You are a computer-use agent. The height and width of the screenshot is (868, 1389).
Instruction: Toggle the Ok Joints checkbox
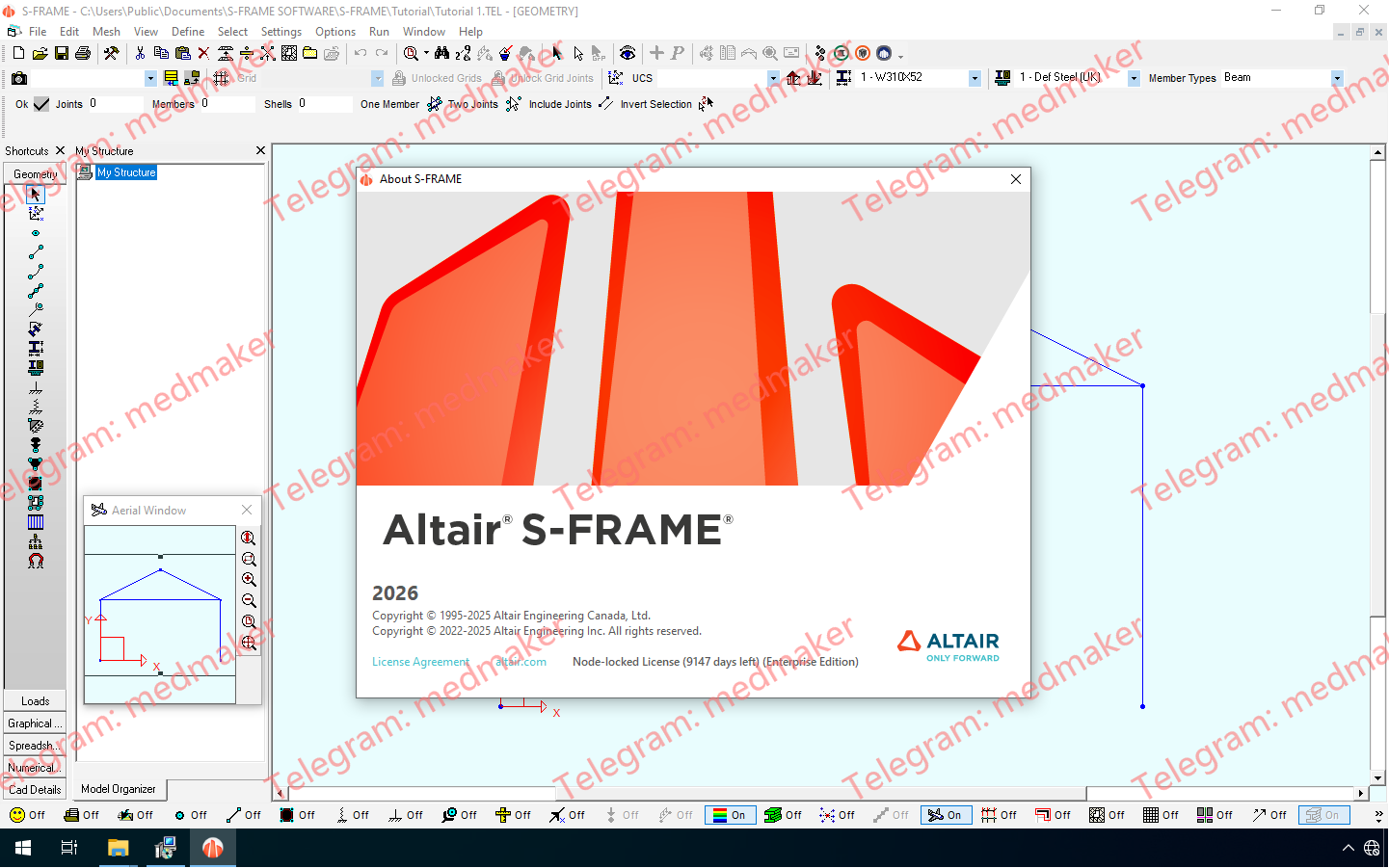pyautogui.click(x=40, y=104)
